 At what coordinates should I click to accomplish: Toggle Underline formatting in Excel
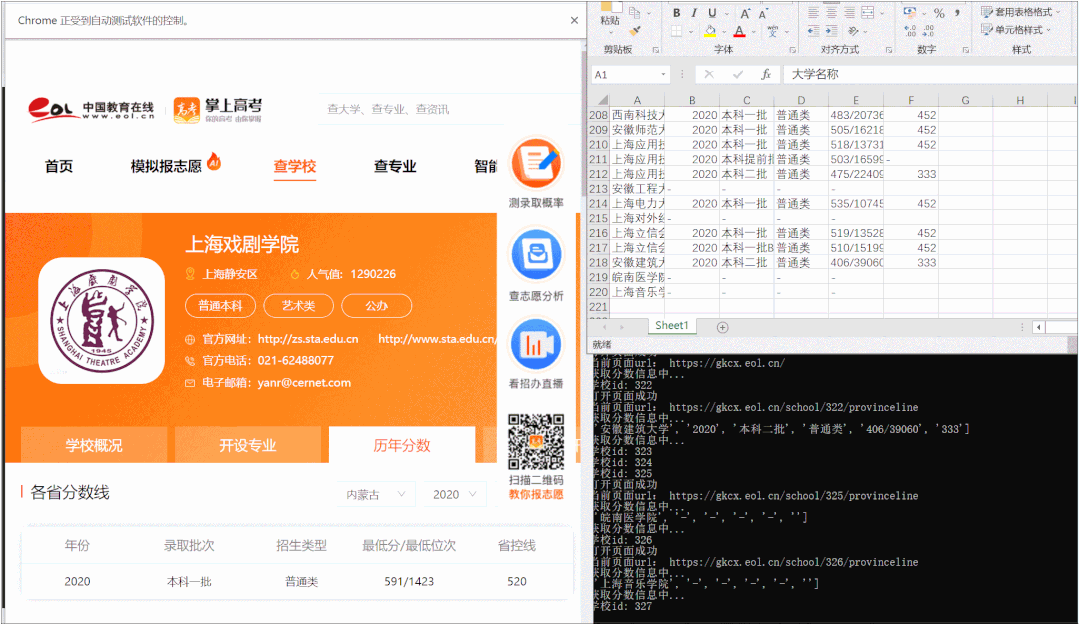click(712, 13)
